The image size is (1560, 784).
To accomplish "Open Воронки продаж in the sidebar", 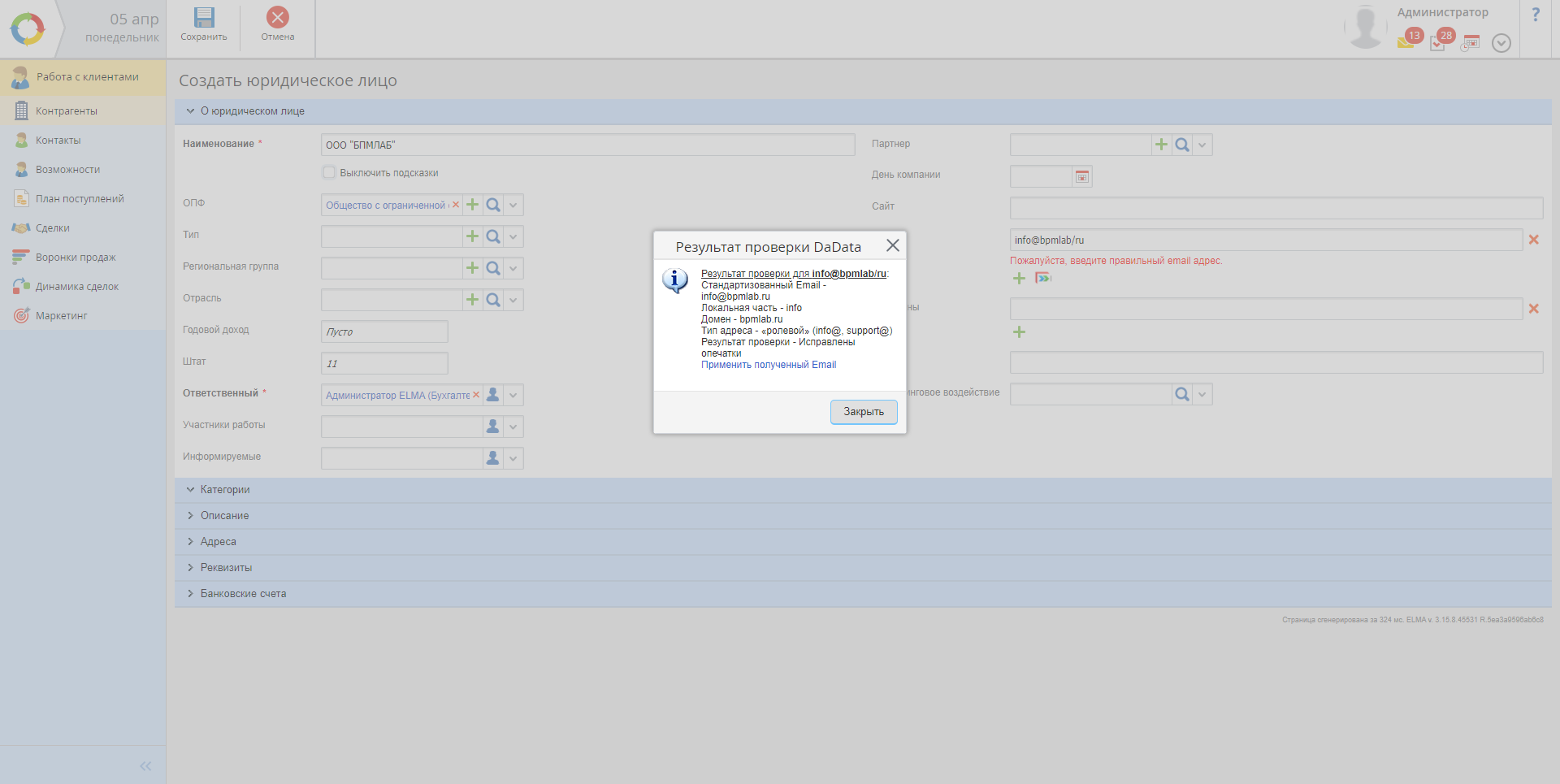I will coord(76,258).
